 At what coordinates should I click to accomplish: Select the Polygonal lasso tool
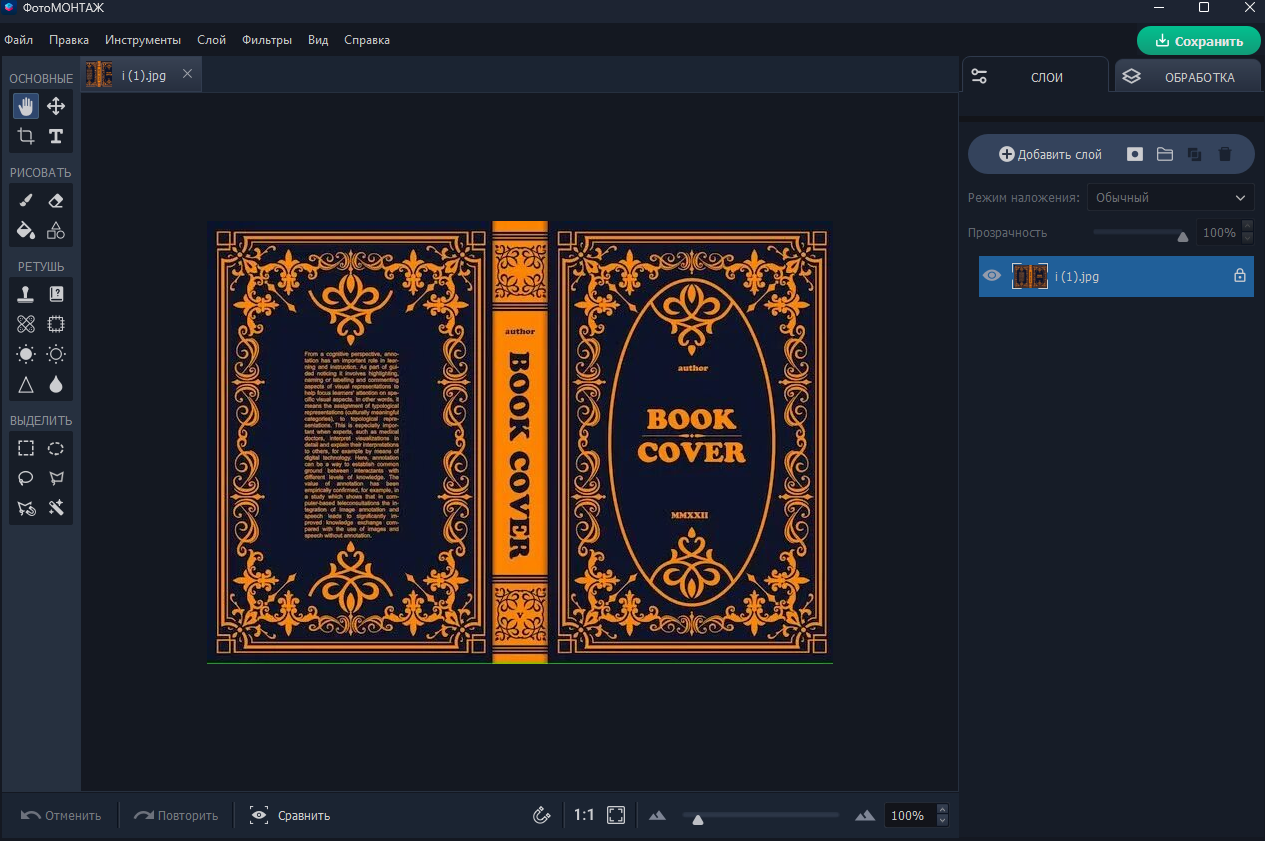point(56,478)
